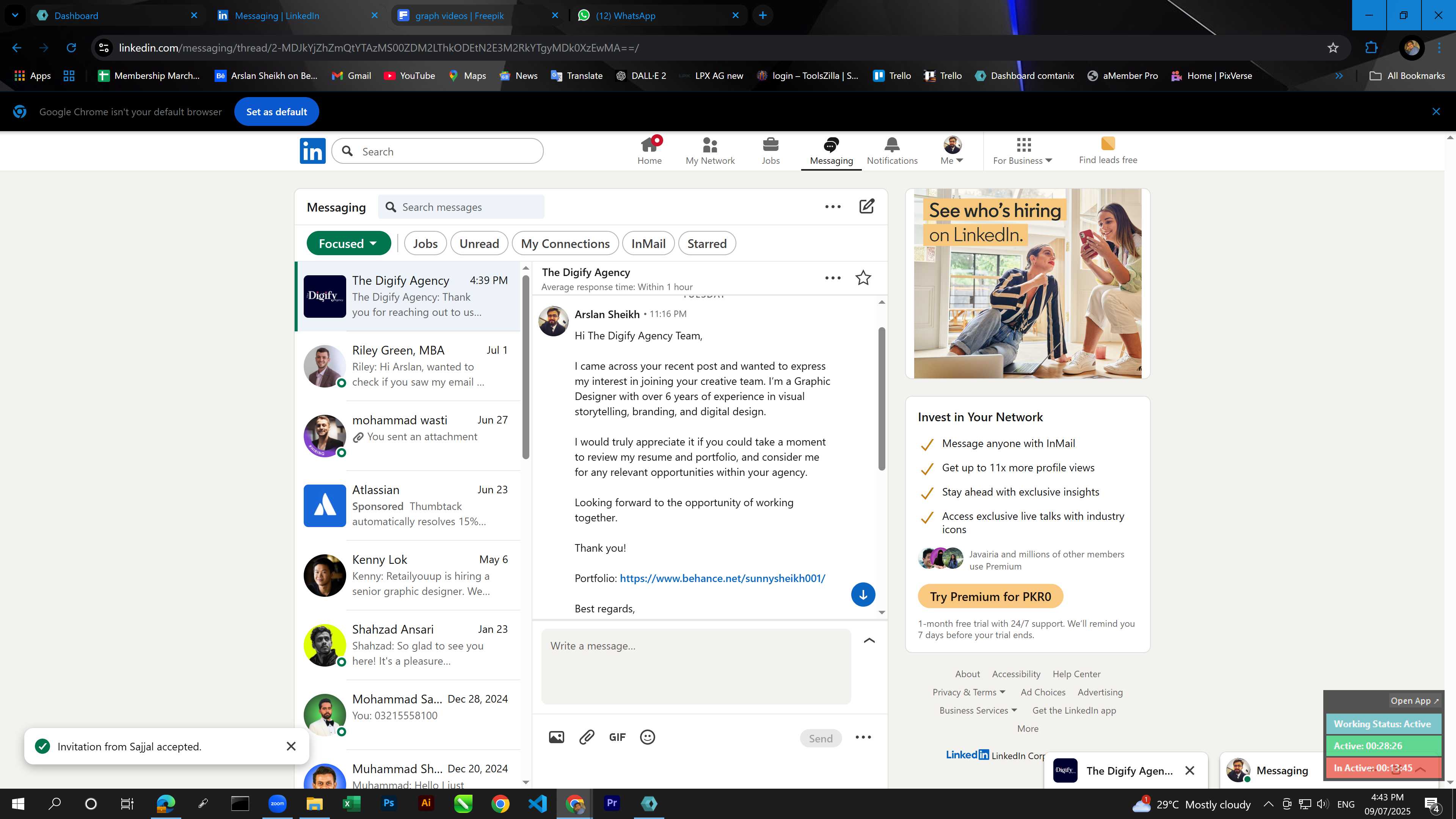
Task: Click the LinkedIn Search box
Action: (x=438, y=152)
